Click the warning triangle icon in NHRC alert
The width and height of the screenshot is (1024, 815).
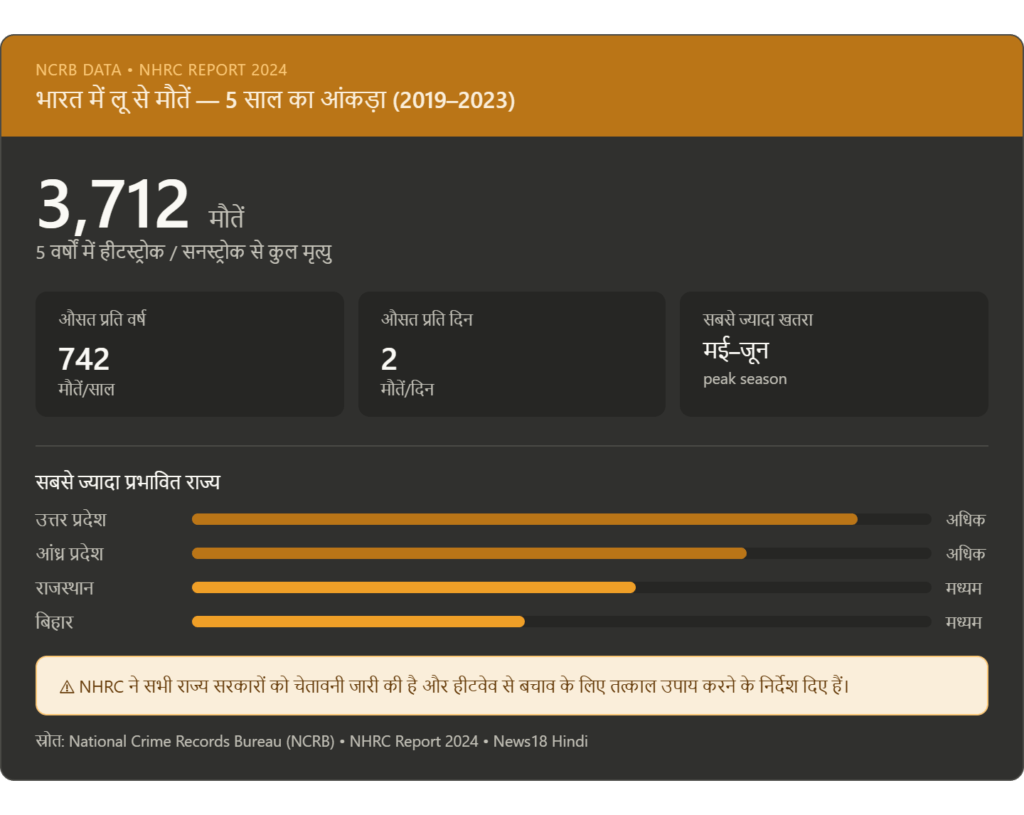(67, 687)
